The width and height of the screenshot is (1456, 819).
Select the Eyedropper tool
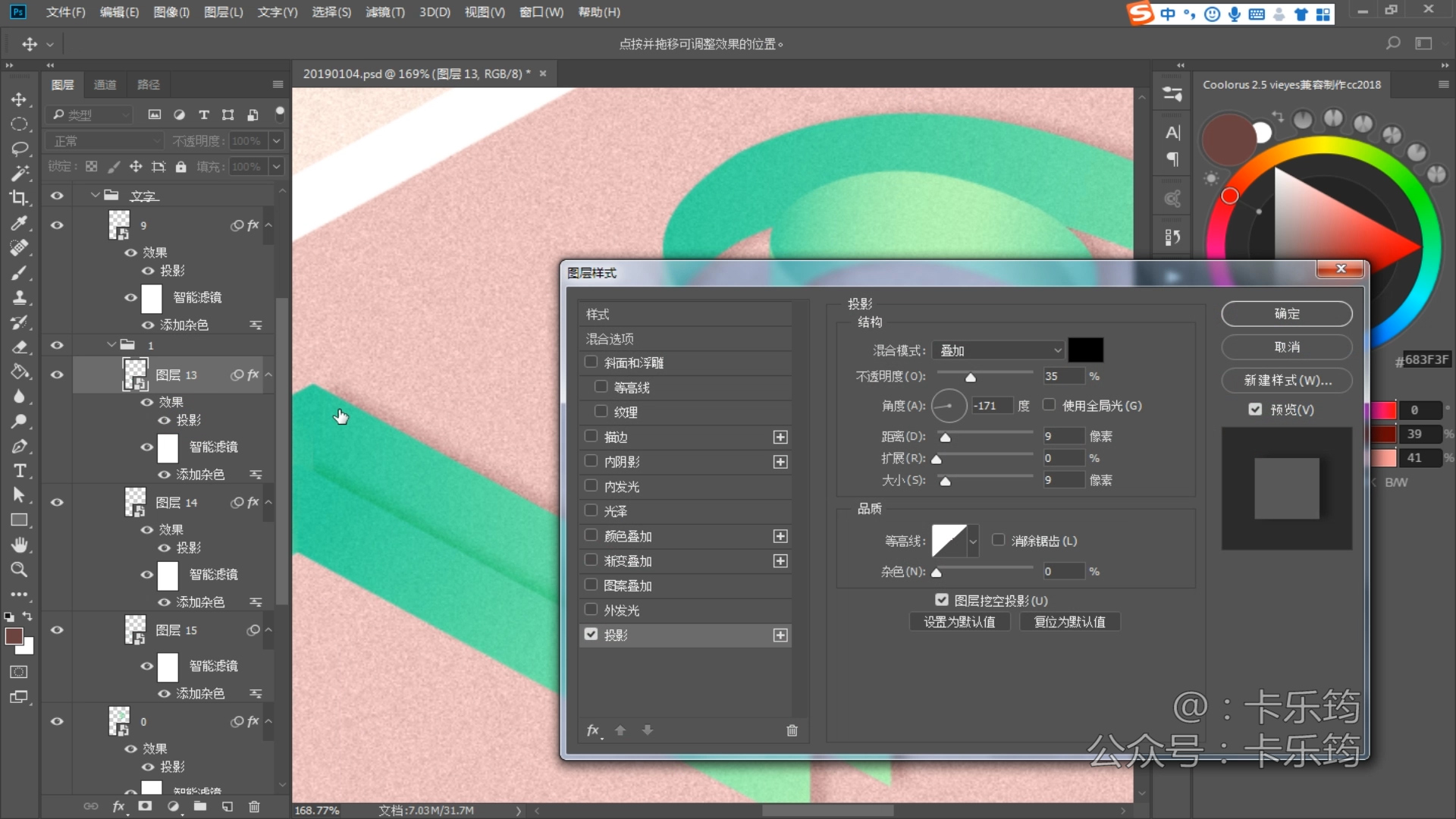[x=19, y=223]
